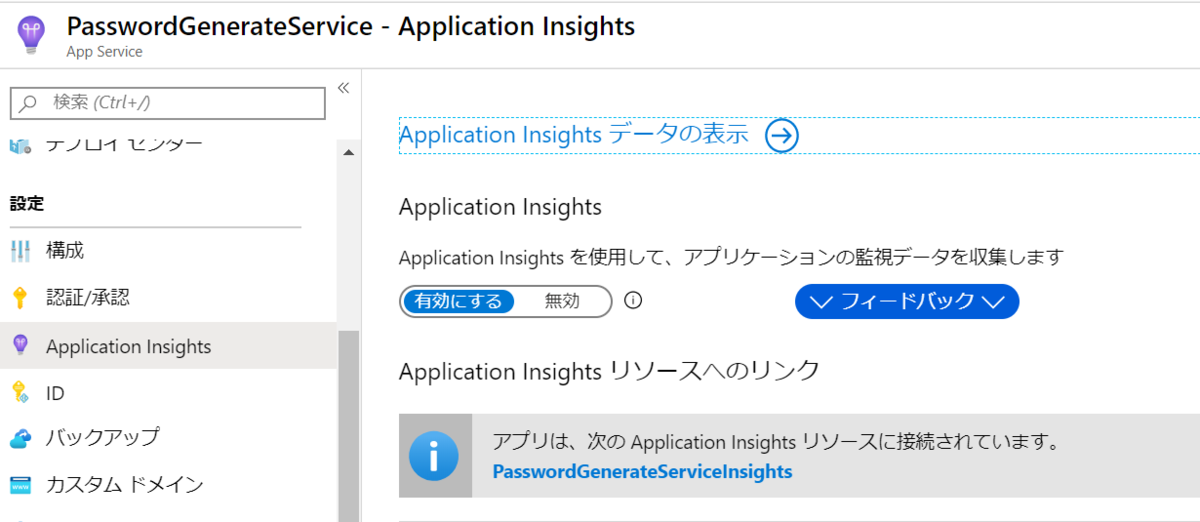
Task: Click the 認証/承認 key icon
Action: [20, 298]
